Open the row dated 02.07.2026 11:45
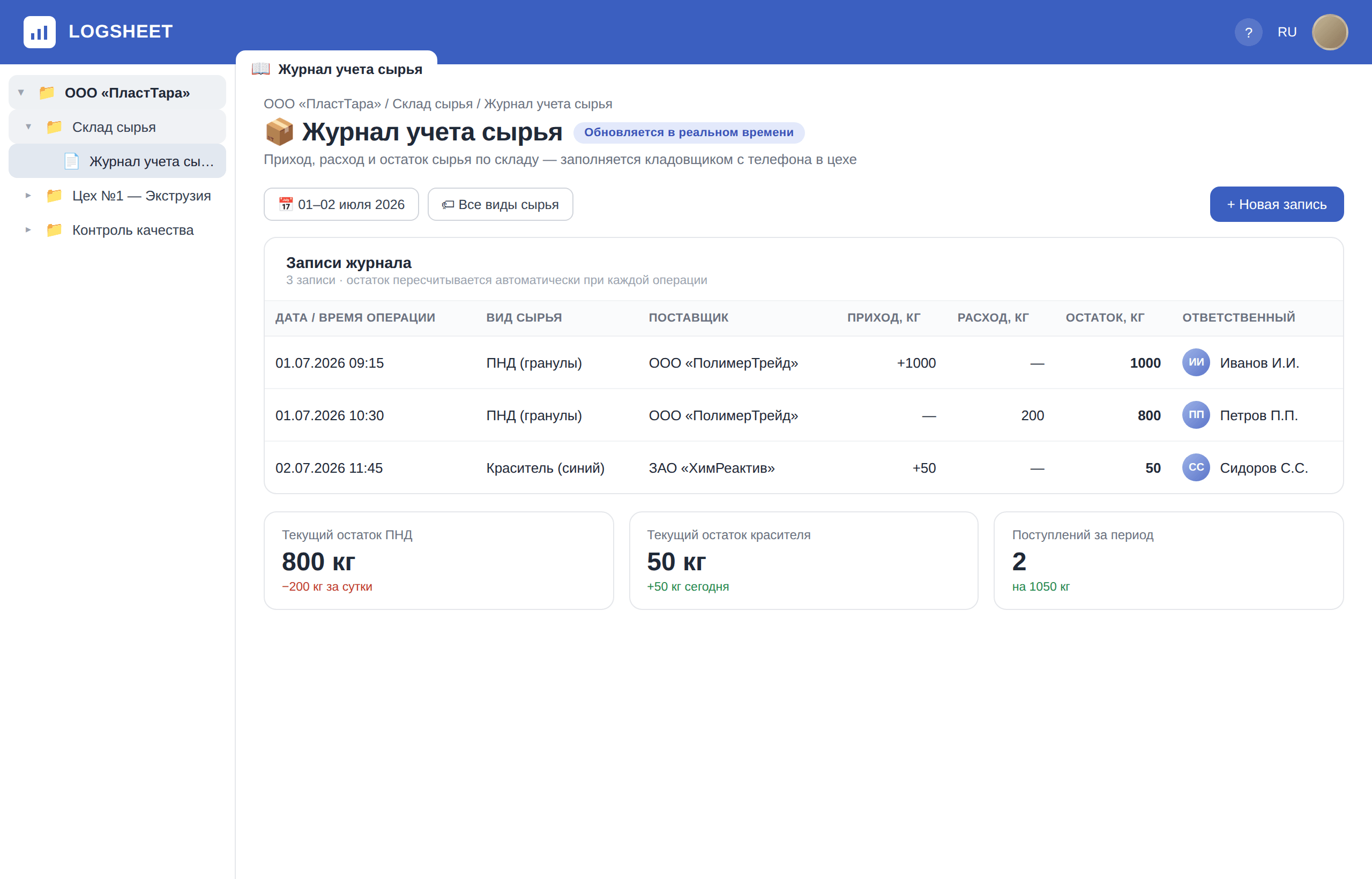 (x=803, y=467)
